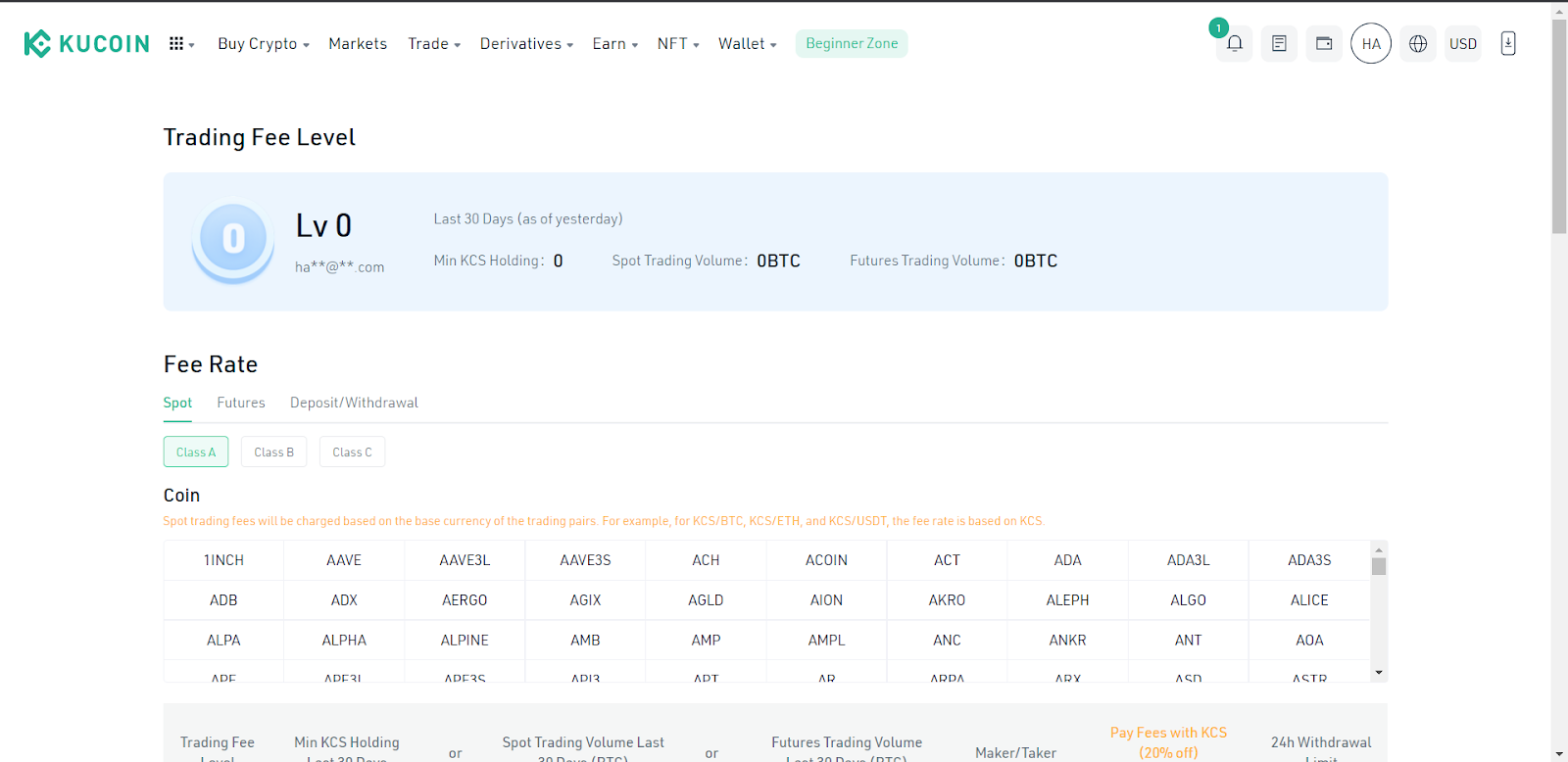Click the app download phone icon
Screen dimensions: 1568x762
pyautogui.click(x=1508, y=43)
